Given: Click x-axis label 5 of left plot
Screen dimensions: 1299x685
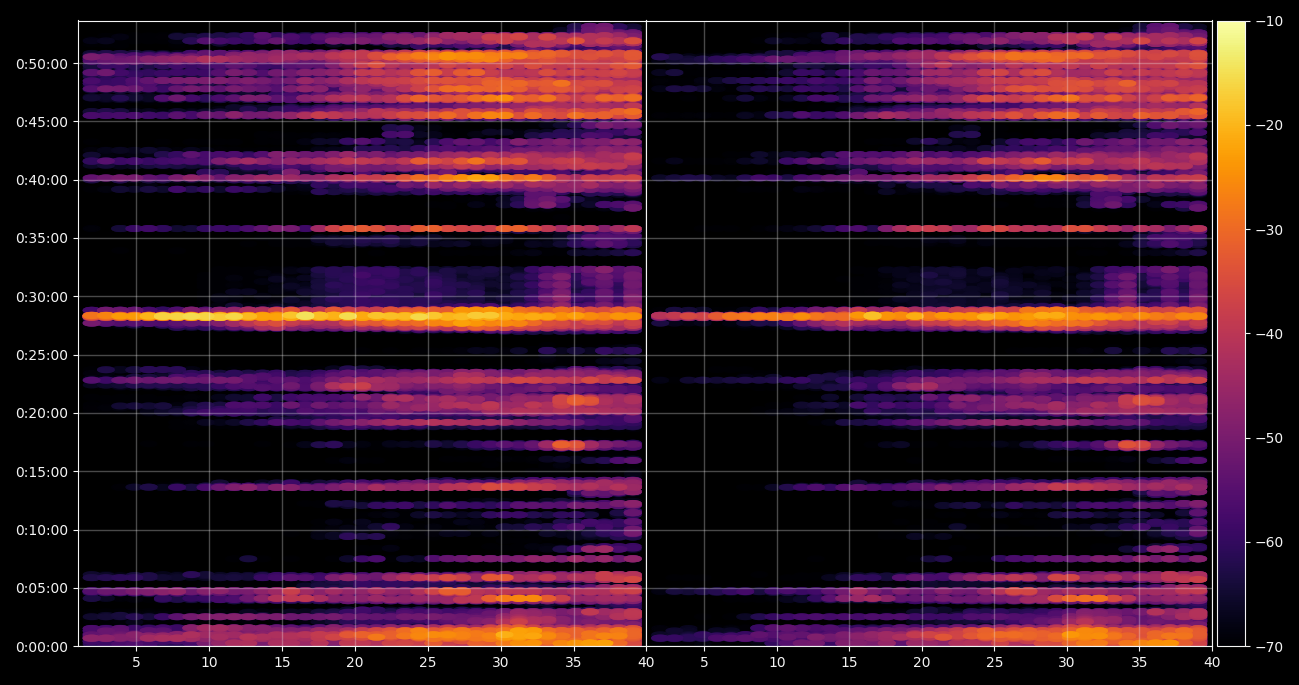Looking at the screenshot, I should point(136,662).
